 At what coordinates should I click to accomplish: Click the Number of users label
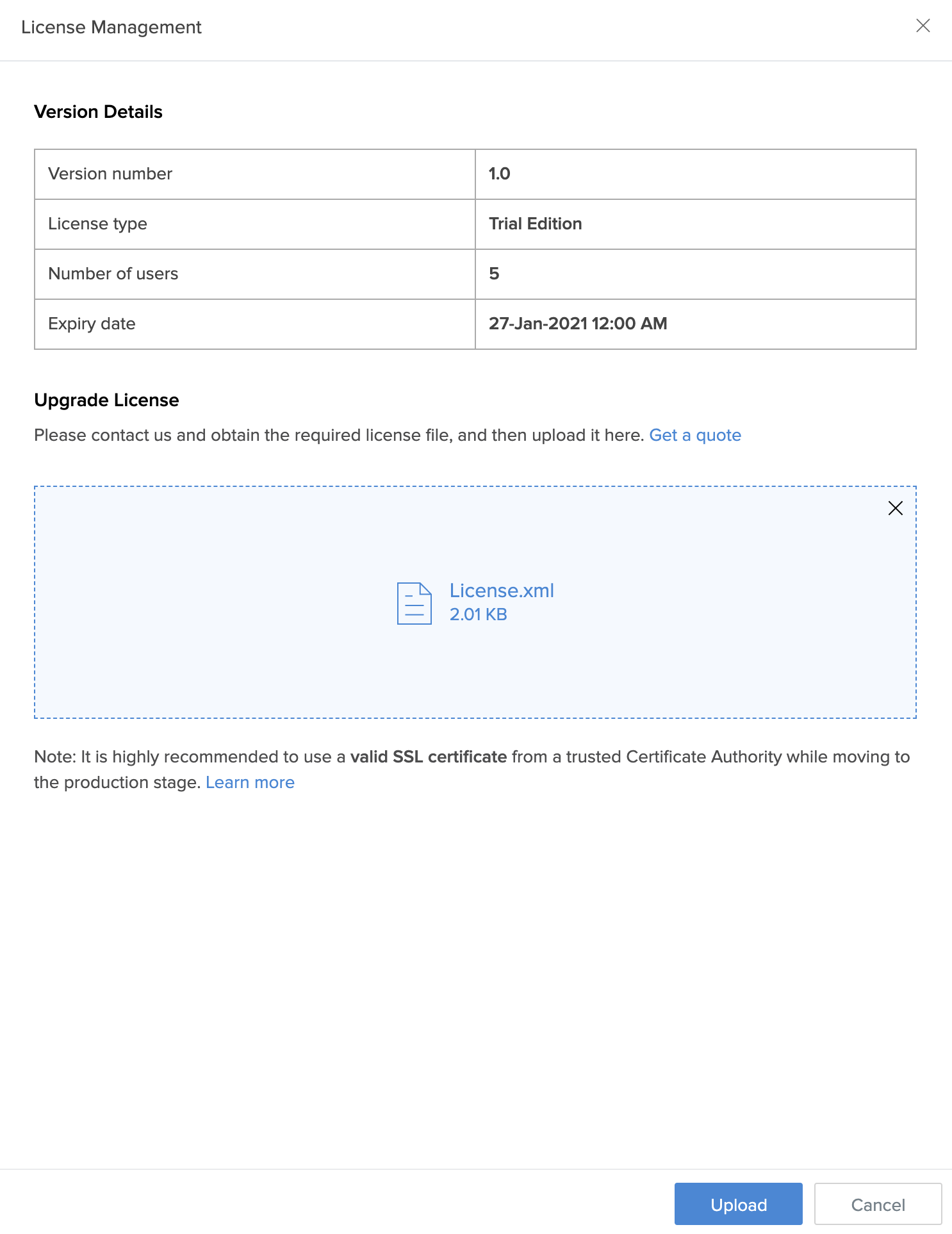coord(113,274)
